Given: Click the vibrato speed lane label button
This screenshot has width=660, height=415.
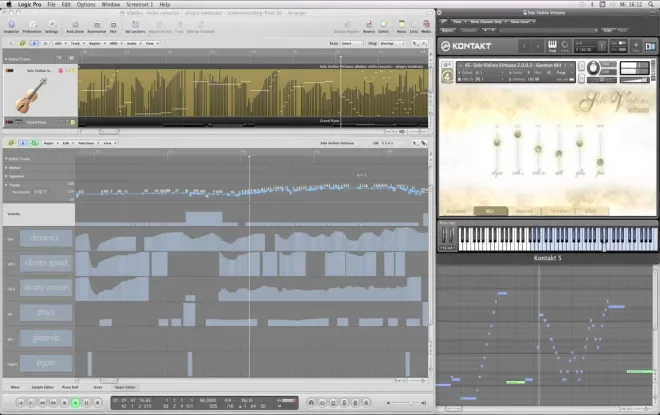Looking at the screenshot, I should point(45,263).
